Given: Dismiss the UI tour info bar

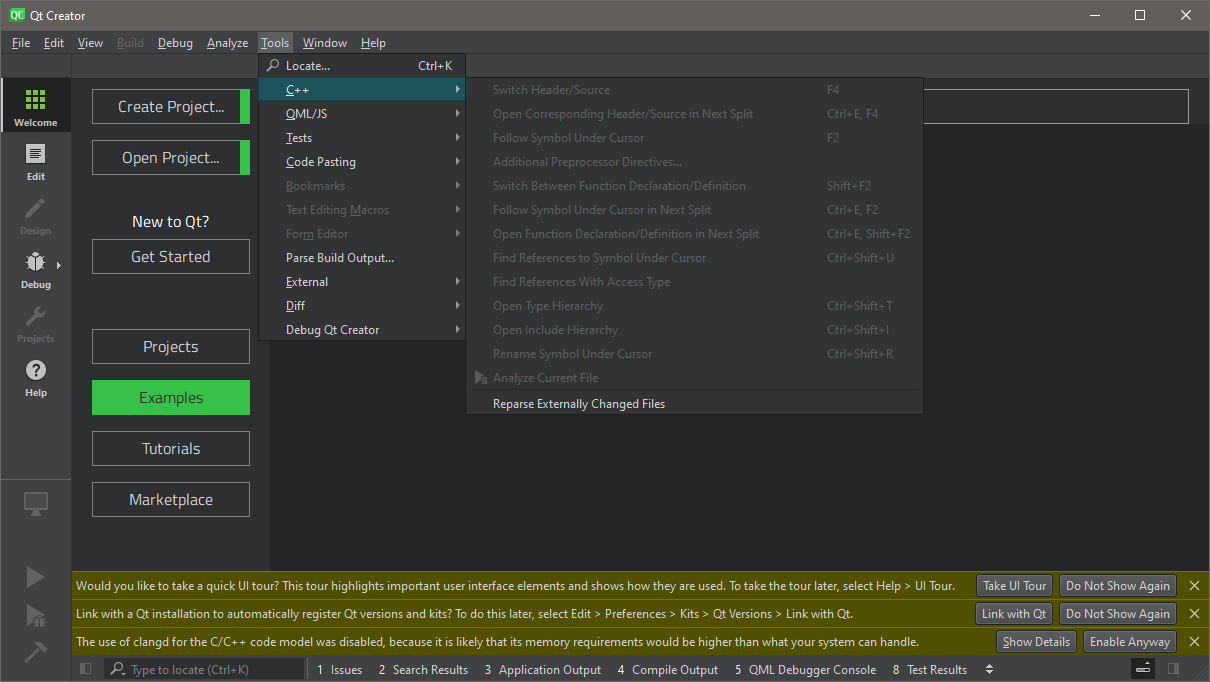Looking at the screenshot, I should 1194,586.
